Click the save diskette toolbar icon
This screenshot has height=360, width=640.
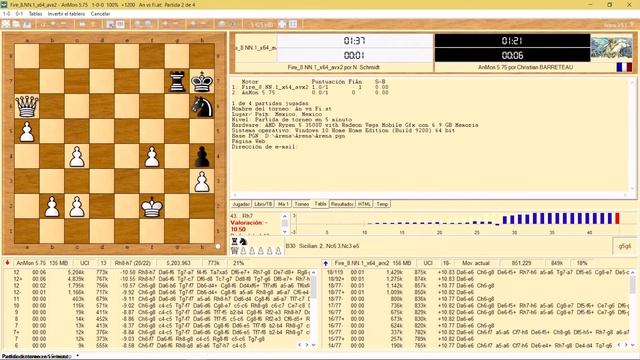coord(27,24)
